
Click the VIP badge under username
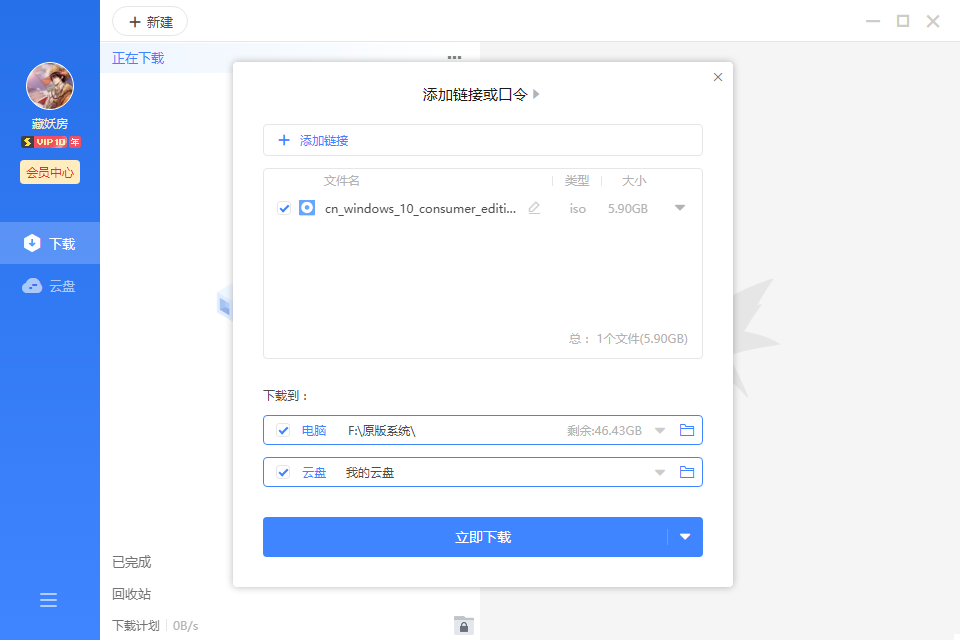50,142
